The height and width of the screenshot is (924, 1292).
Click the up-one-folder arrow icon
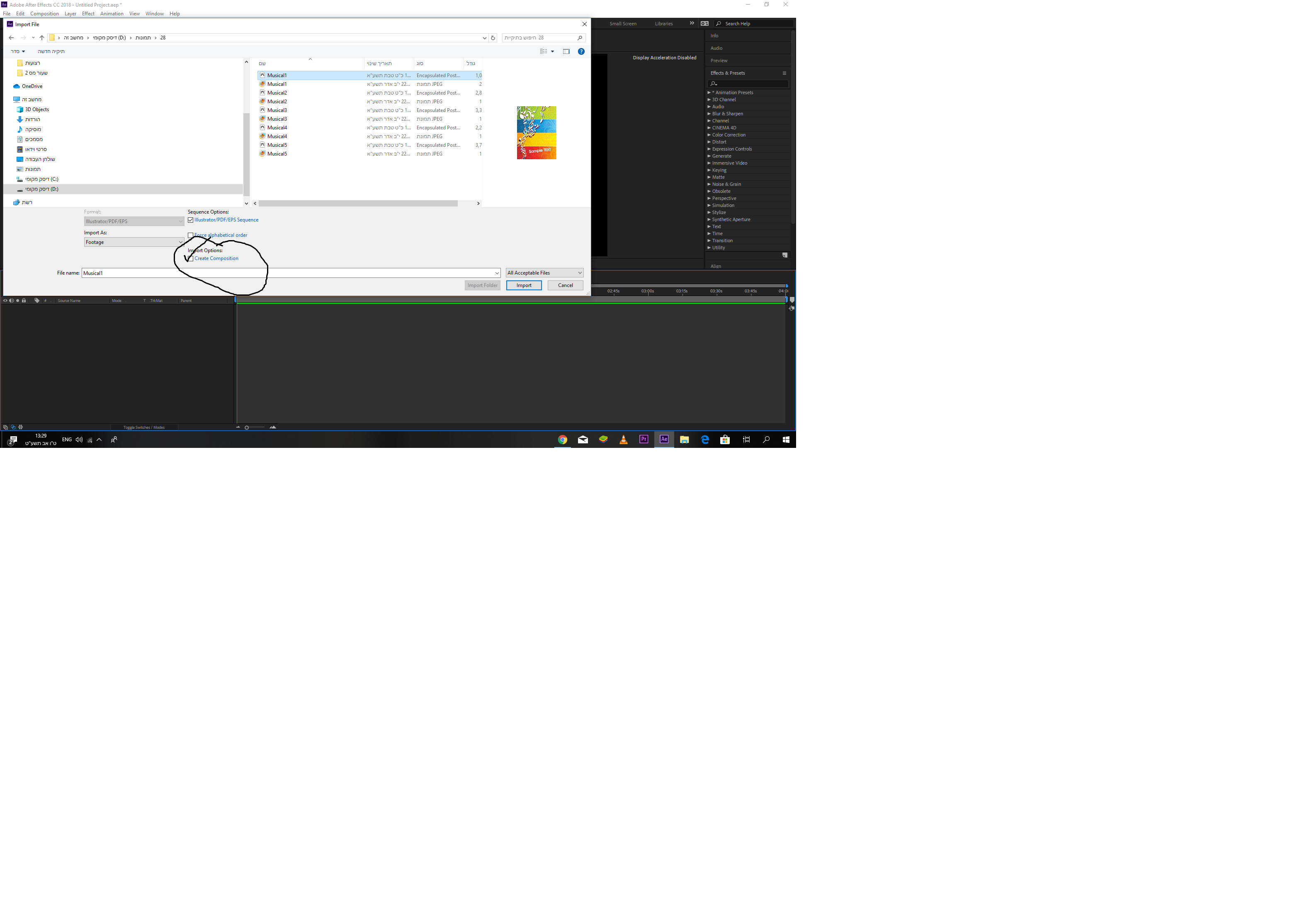click(x=41, y=38)
